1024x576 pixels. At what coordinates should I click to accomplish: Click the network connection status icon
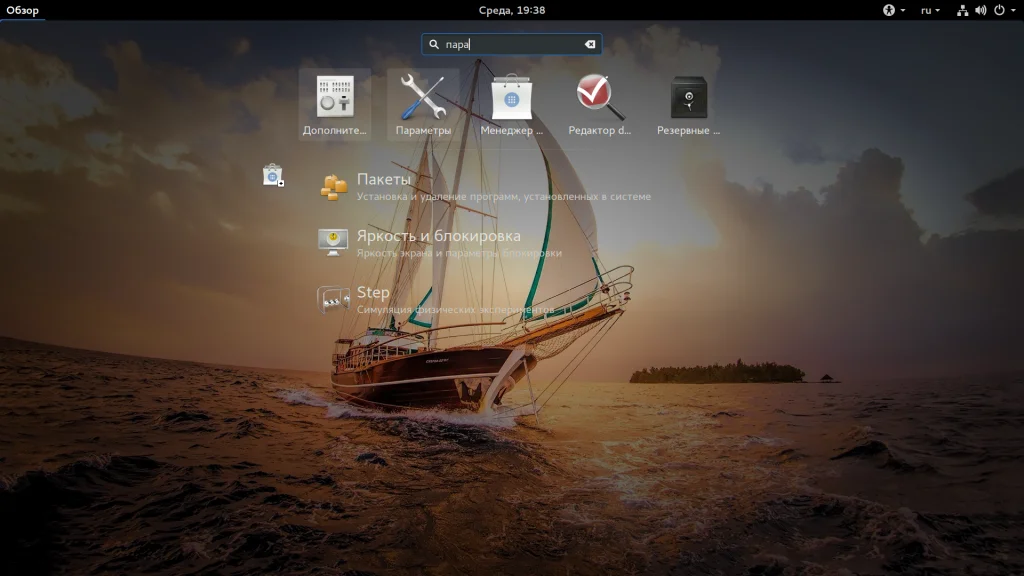(x=962, y=10)
